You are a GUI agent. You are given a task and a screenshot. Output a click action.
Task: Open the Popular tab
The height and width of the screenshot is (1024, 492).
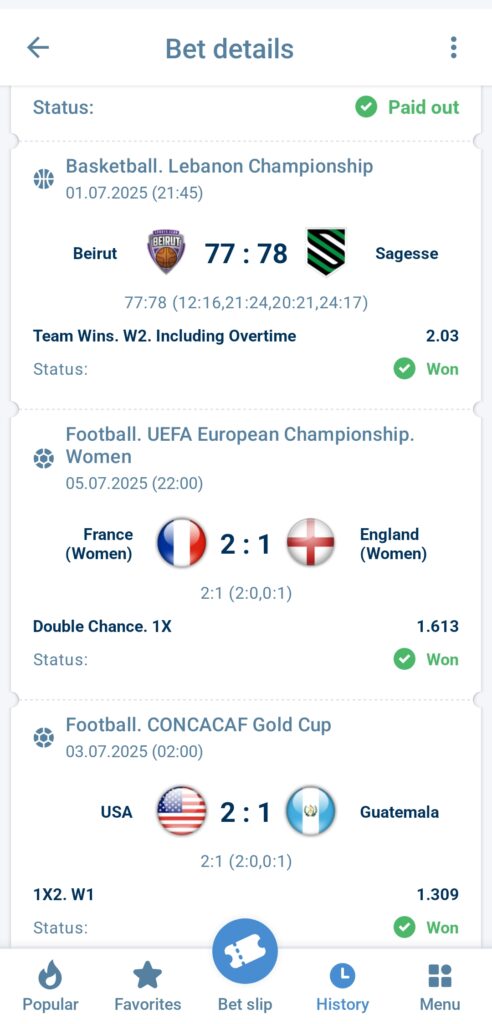tap(50, 987)
